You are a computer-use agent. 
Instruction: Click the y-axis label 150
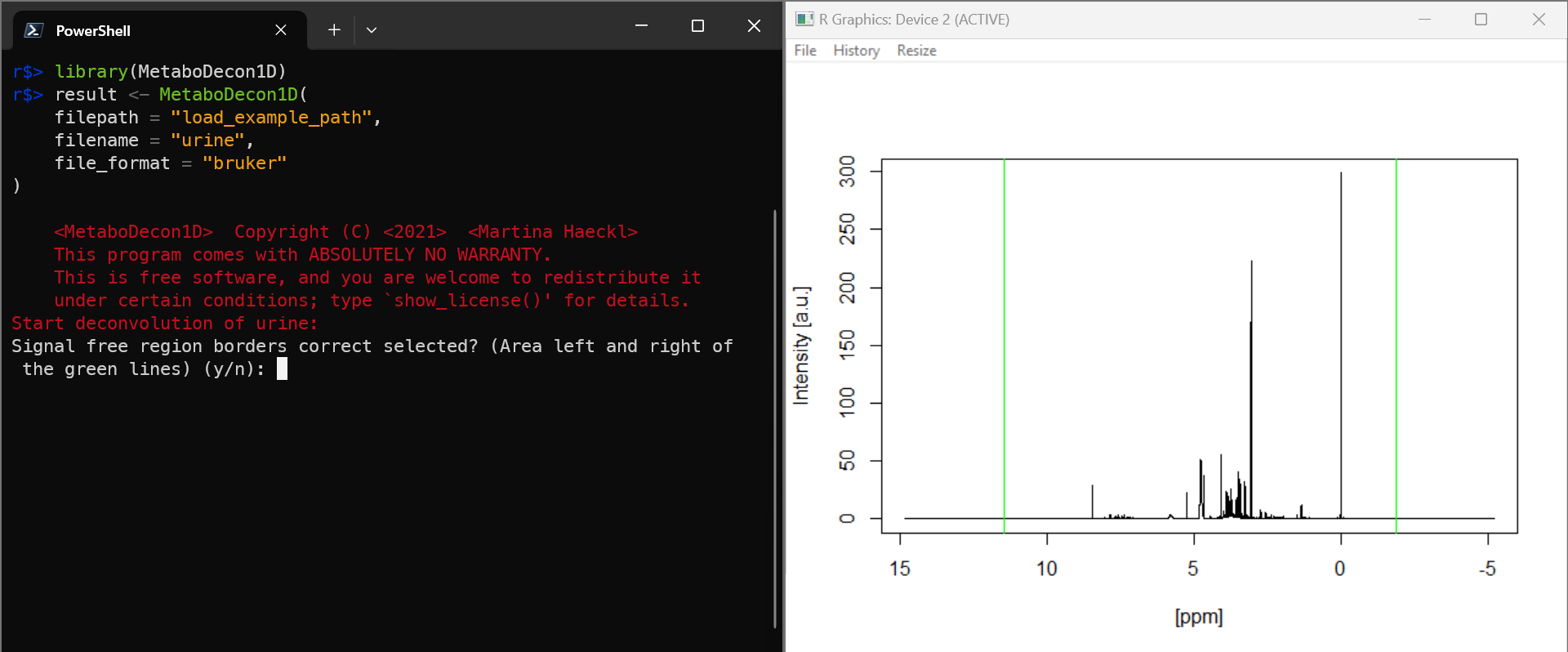(x=848, y=346)
